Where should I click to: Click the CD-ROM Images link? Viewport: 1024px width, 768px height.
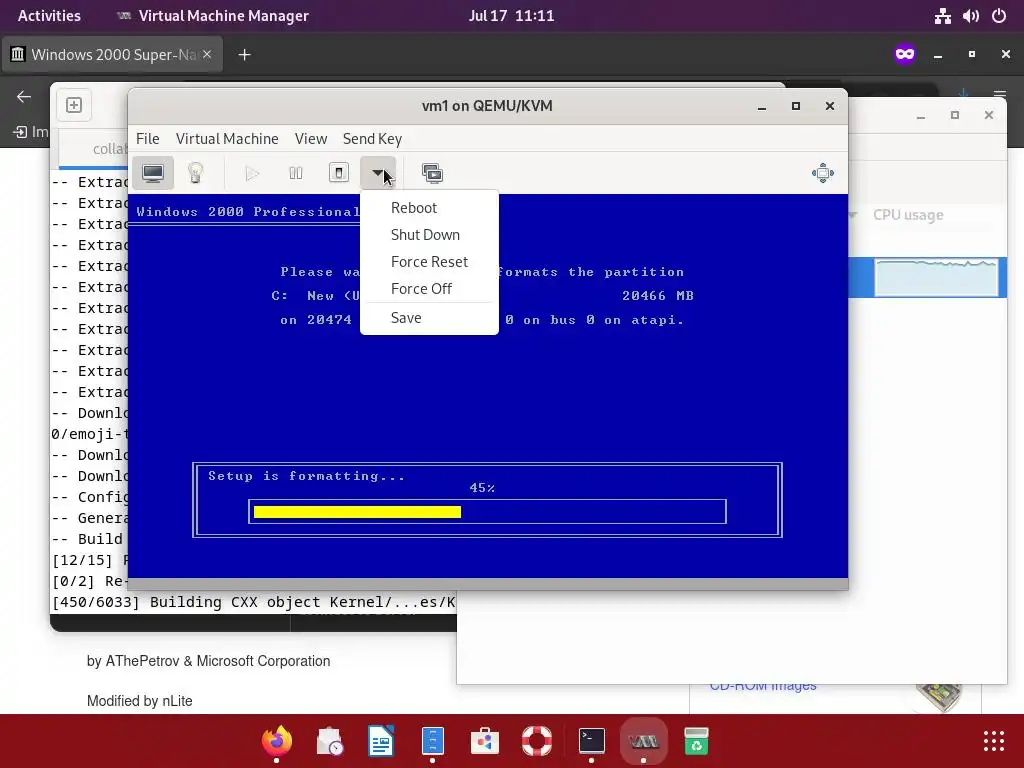click(x=763, y=686)
